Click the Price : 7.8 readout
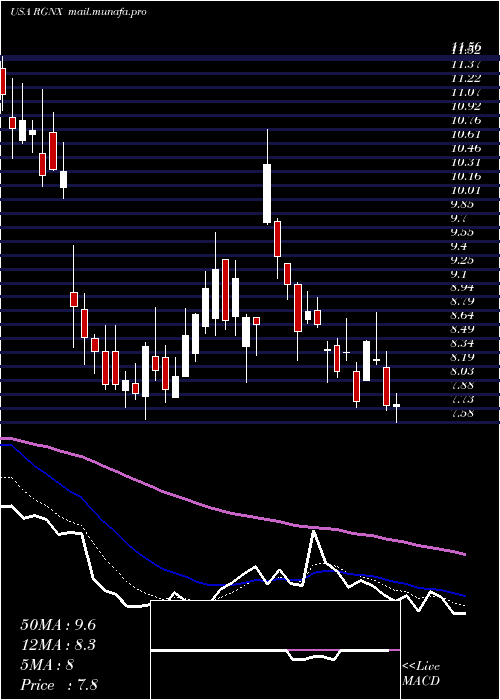This screenshot has height=700, width=500. tap(59, 685)
